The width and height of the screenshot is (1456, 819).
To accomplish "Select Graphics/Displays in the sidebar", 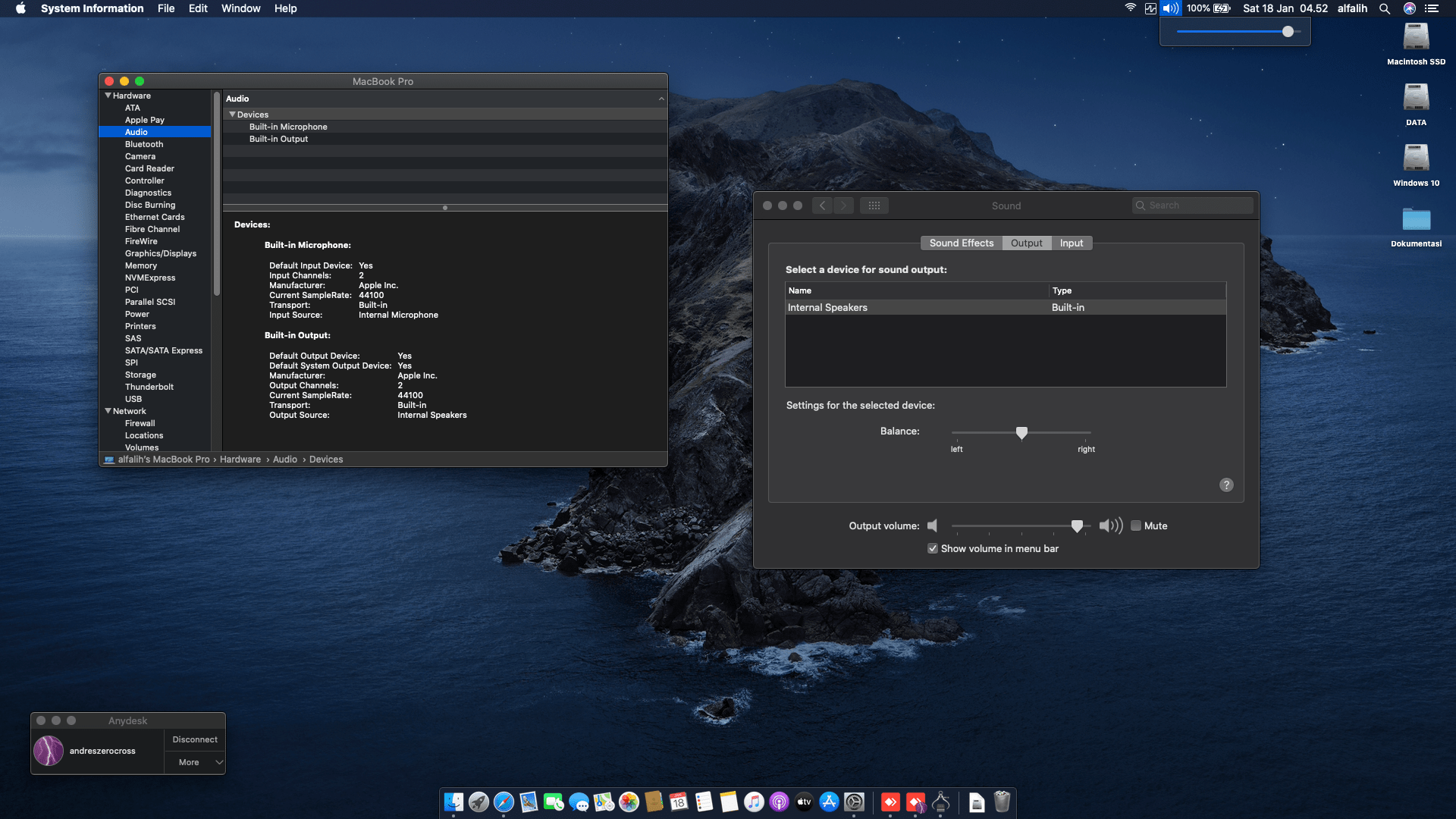I will point(161,253).
